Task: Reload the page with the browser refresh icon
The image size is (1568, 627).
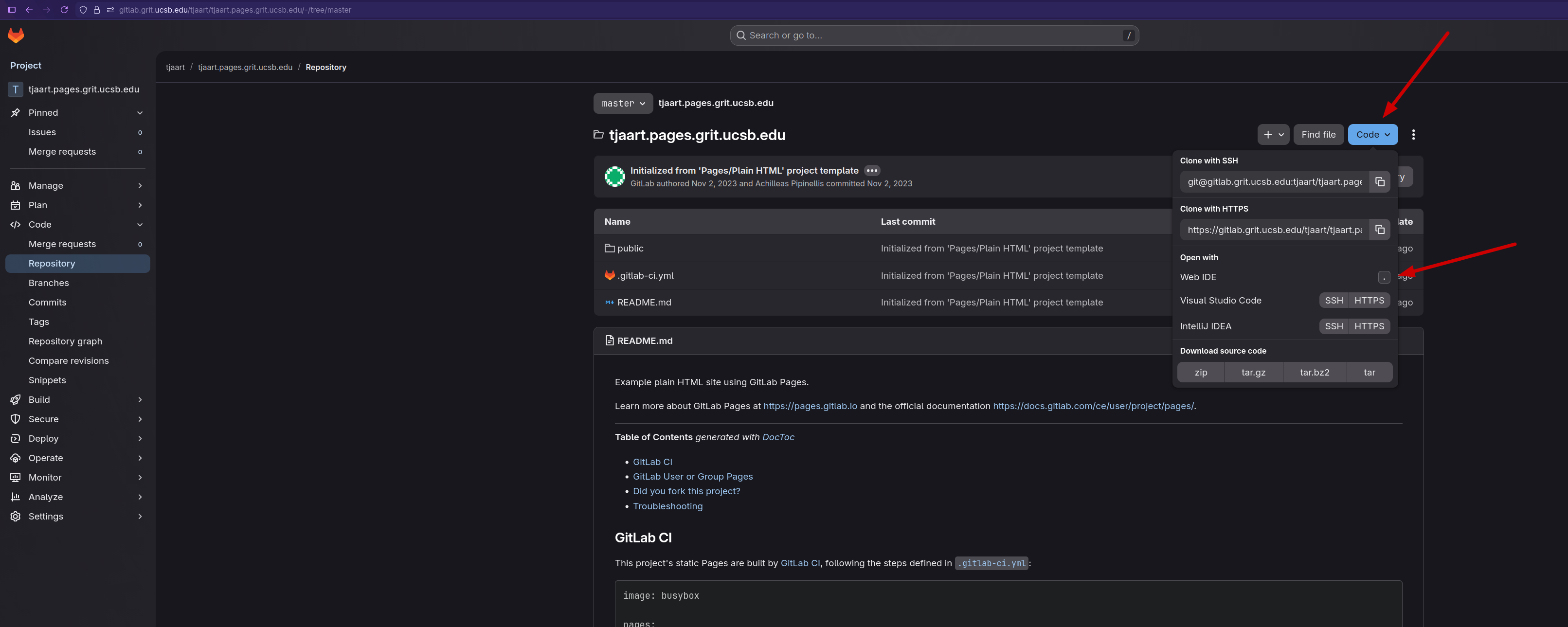Action: [x=64, y=10]
